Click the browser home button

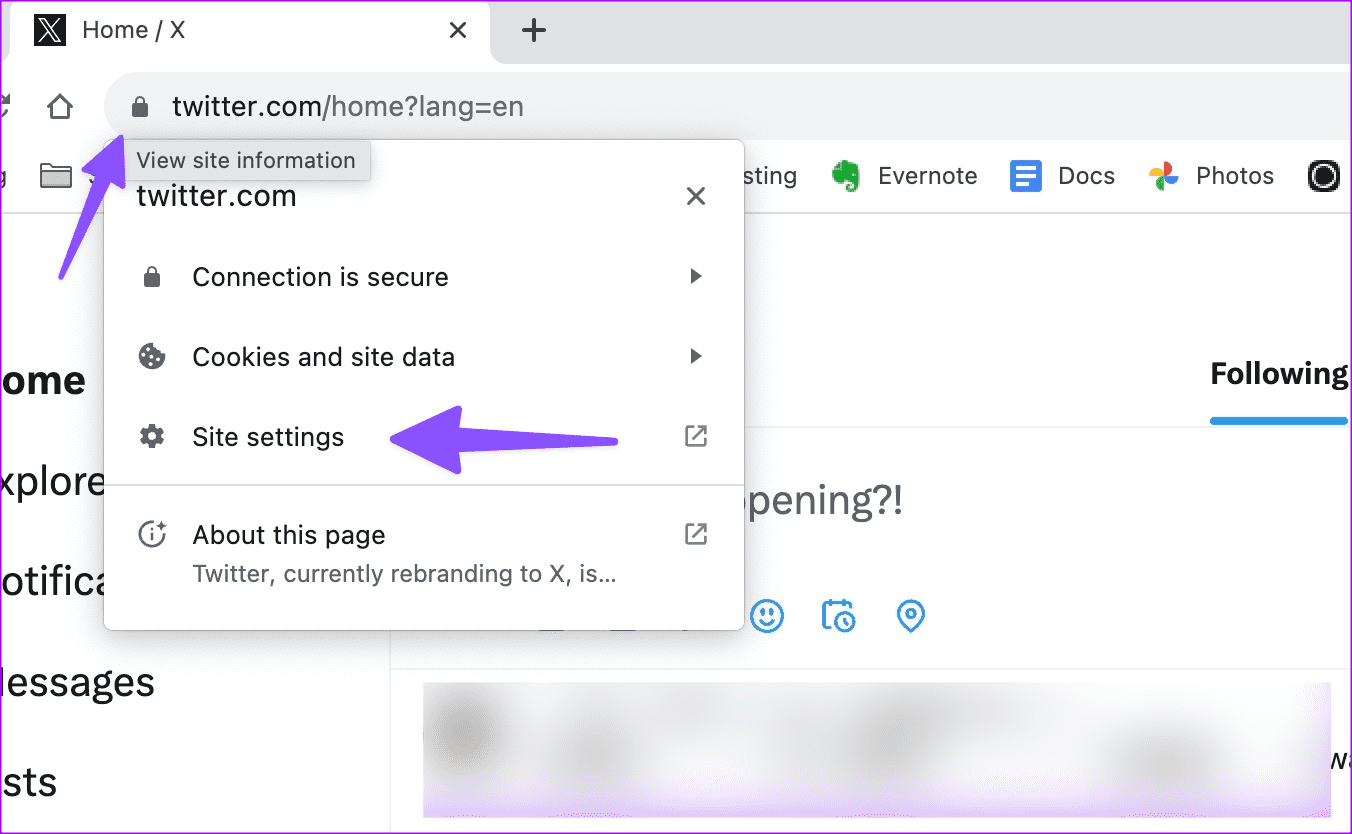click(x=59, y=106)
